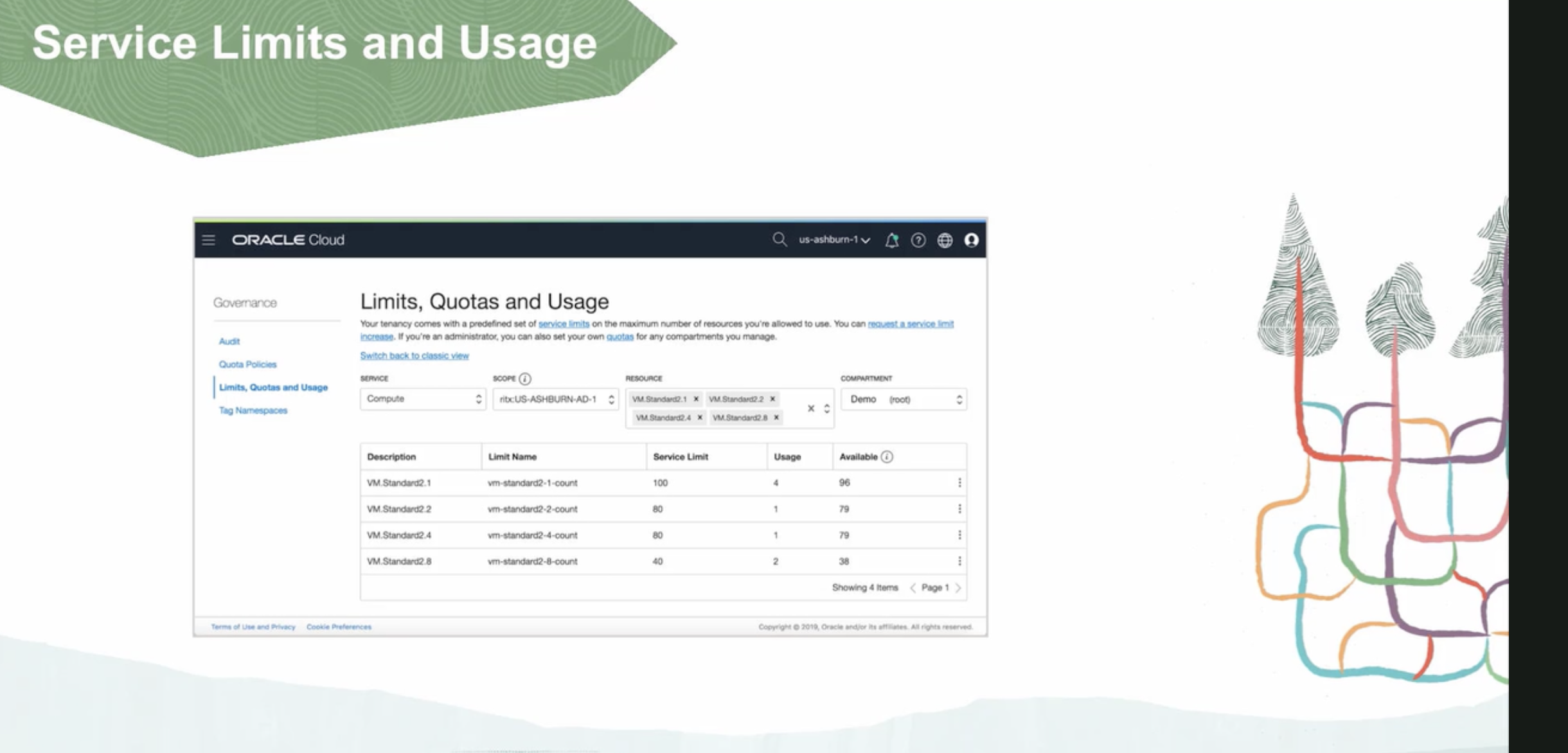1568x753 pixels.
Task: Open actions menu for VM.Standard2.1 row
Action: pyautogui.click(x=959, y=483)
